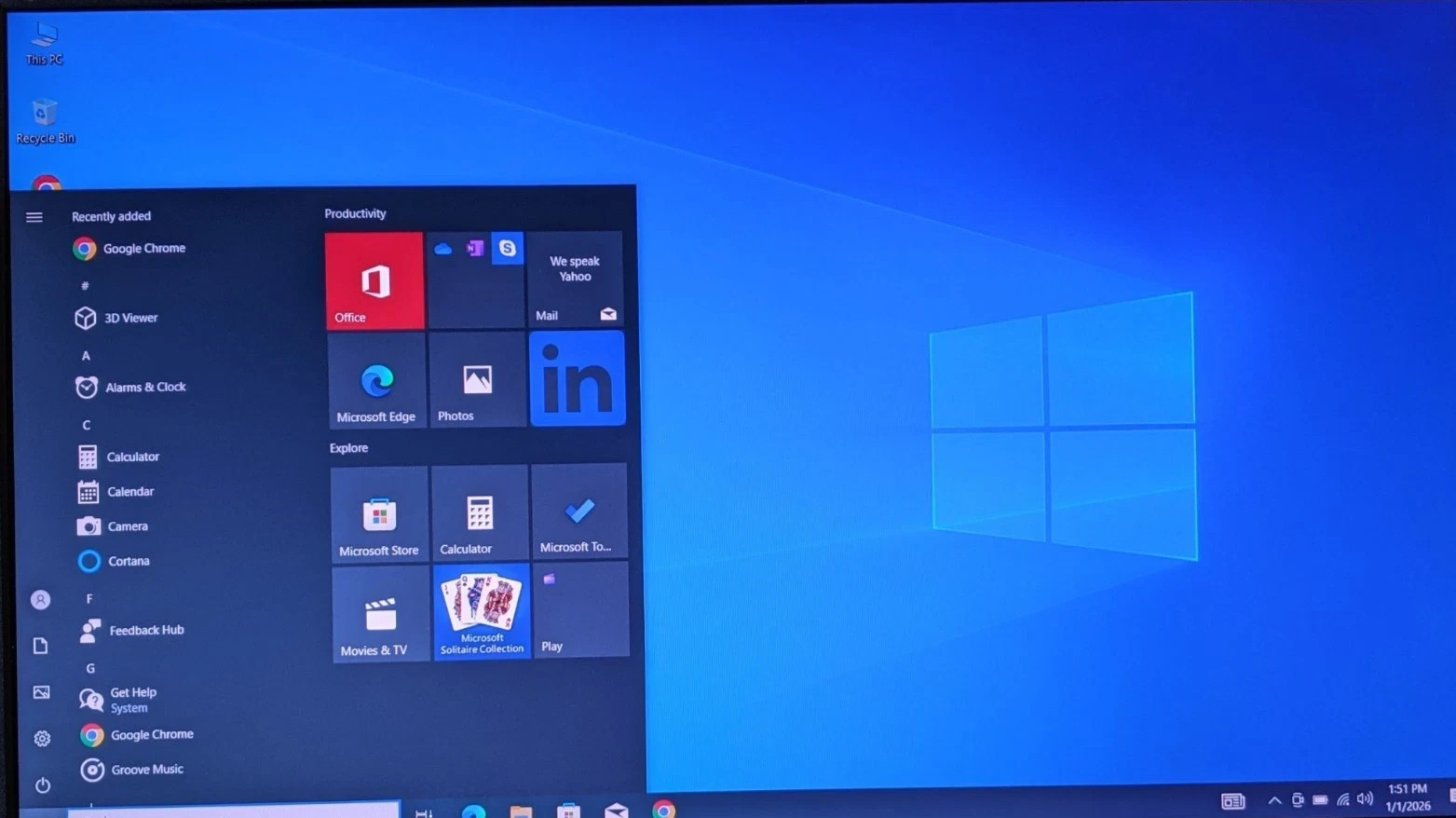Jump to the letter F section header
1456x818 pixels.
(89, 599)
